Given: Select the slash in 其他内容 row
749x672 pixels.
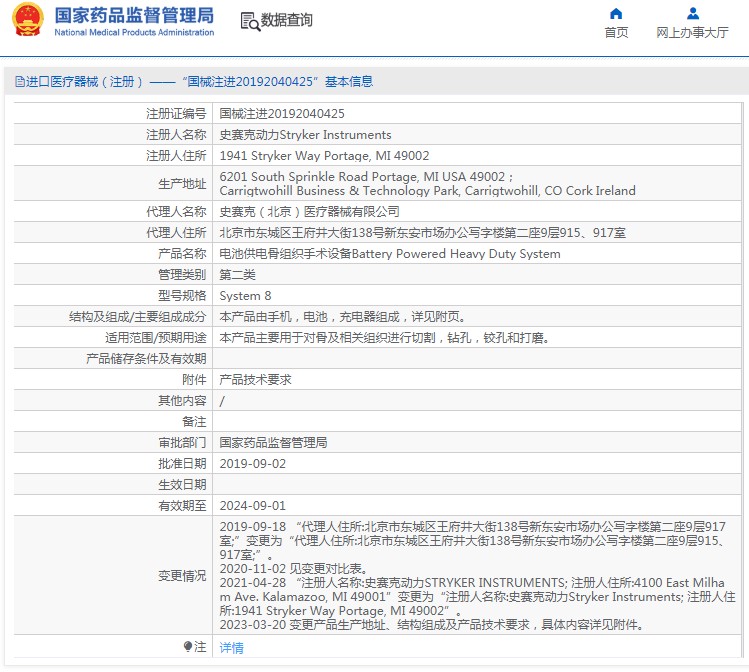Looking at the screenshot, I should tap(222, 401).
